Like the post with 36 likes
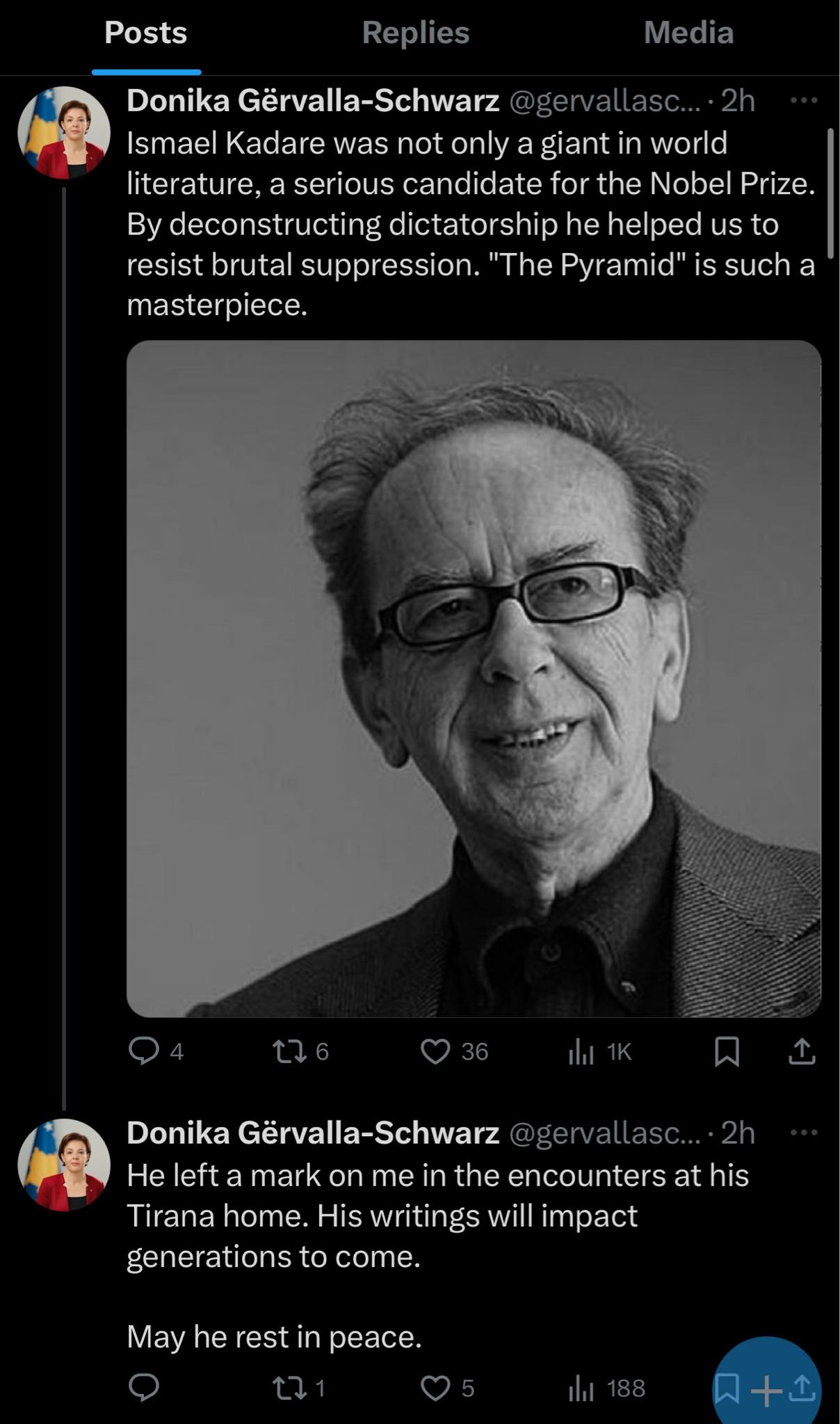Viewport: 840px width, 1424px height. [436, 1051]
